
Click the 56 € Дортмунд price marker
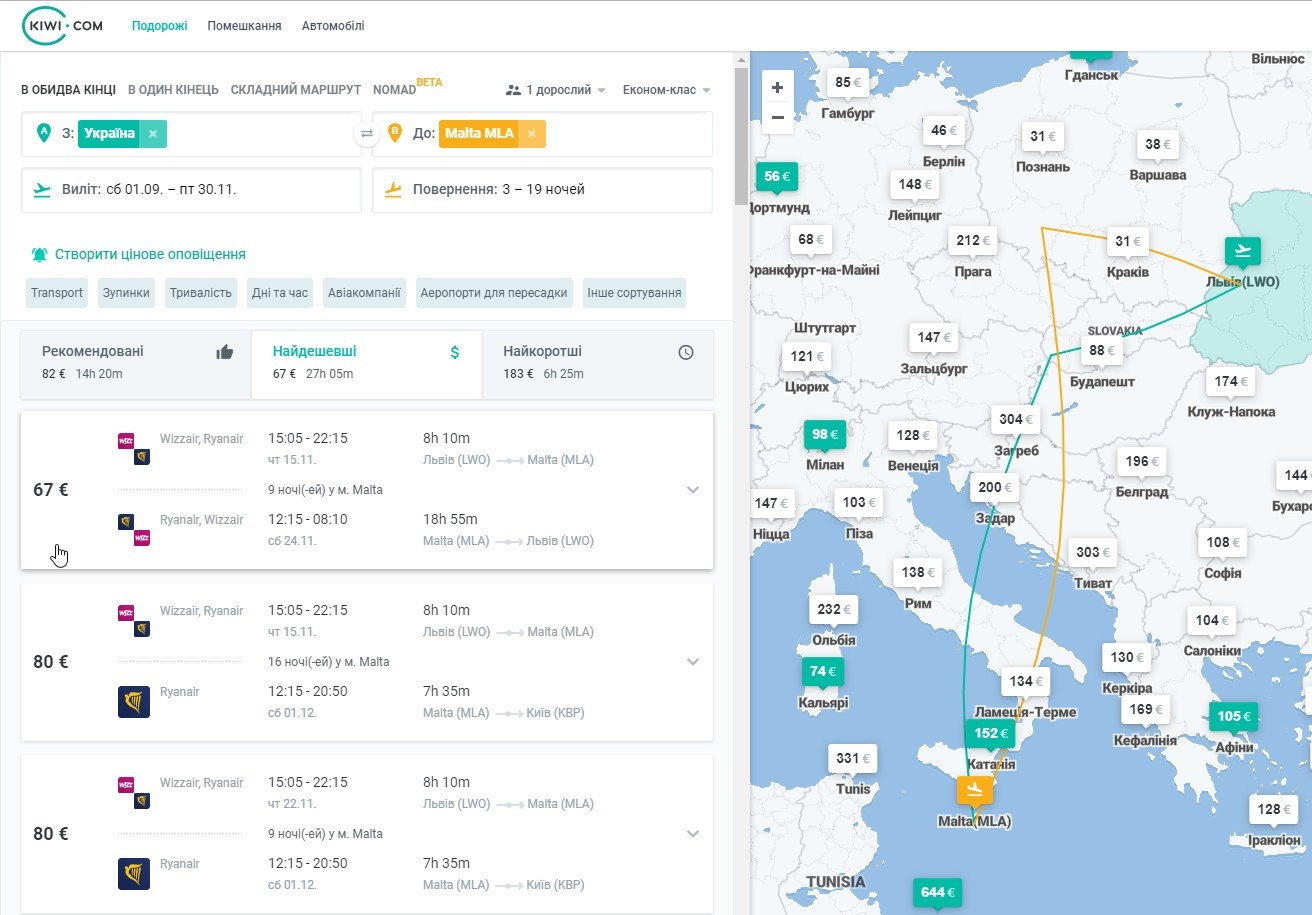(777, 177)
